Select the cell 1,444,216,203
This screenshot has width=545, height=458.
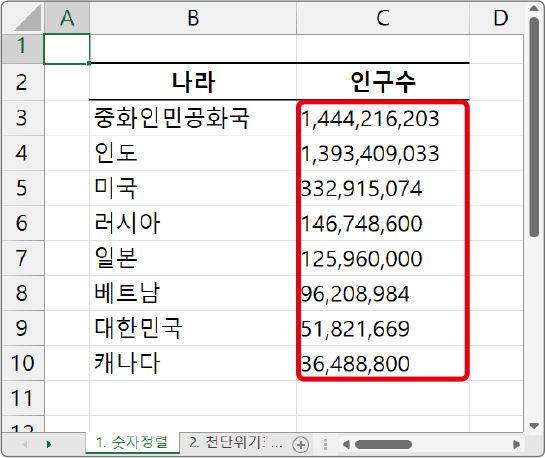point(383,118)
